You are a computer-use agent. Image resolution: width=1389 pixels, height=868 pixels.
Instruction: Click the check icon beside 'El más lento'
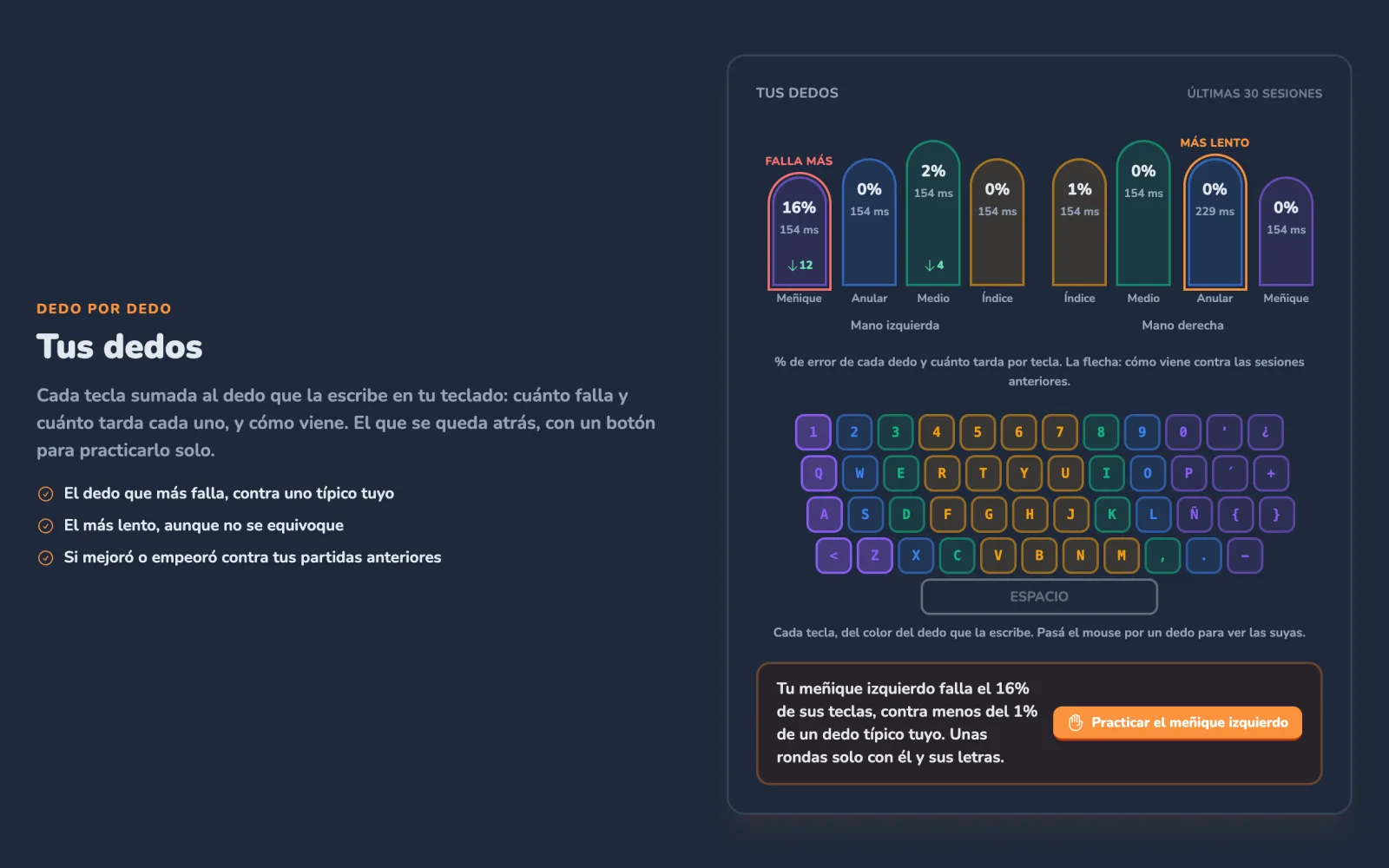pyautogui.click(x=46, y=526)
